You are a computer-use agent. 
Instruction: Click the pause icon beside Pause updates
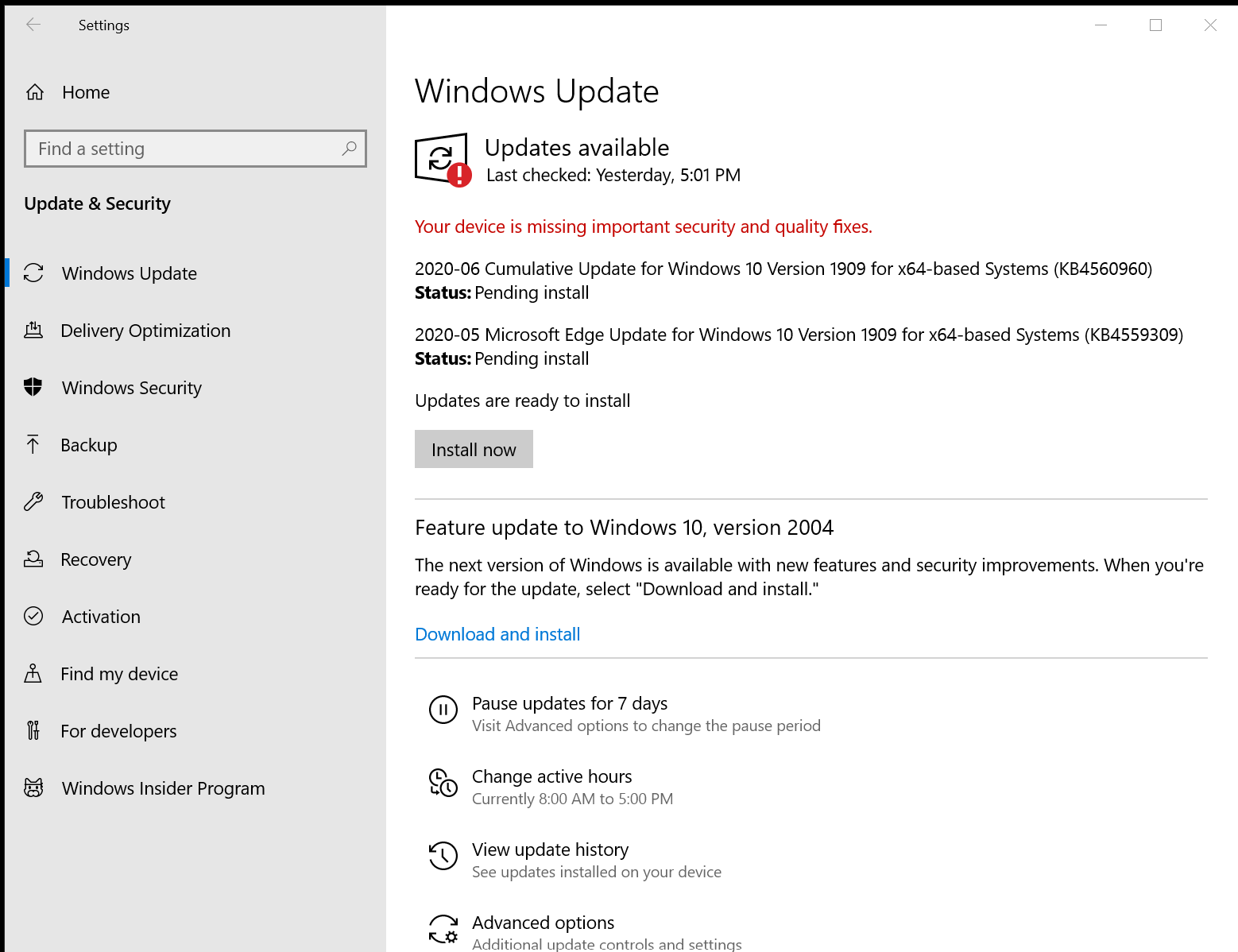pyautogui.click(x=443, y=709)
